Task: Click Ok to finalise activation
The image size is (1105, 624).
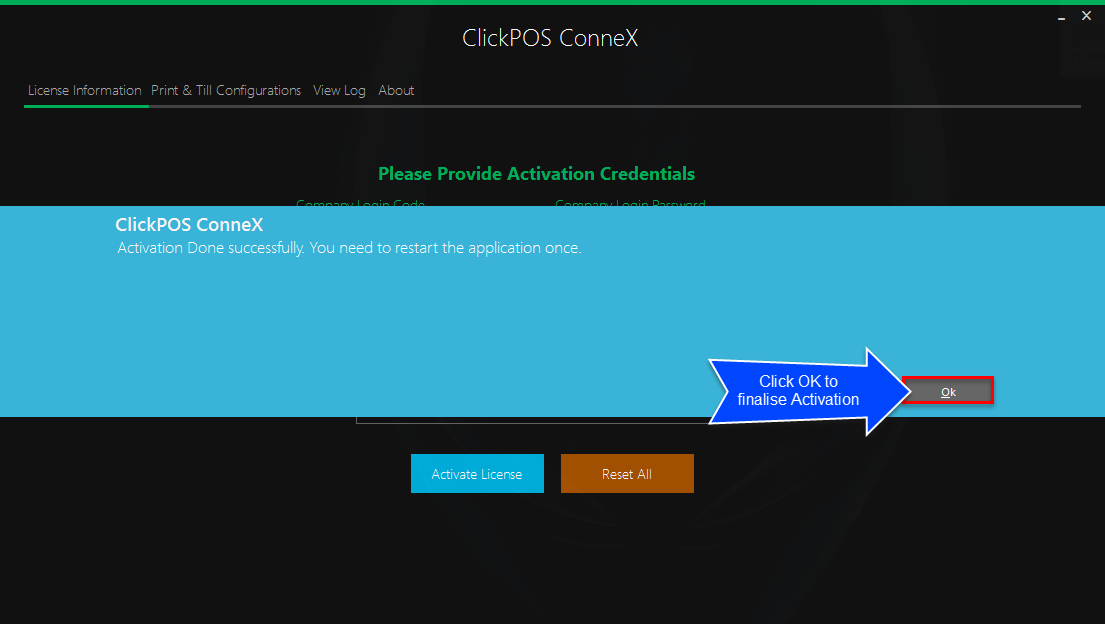Action: coord(948,391)
